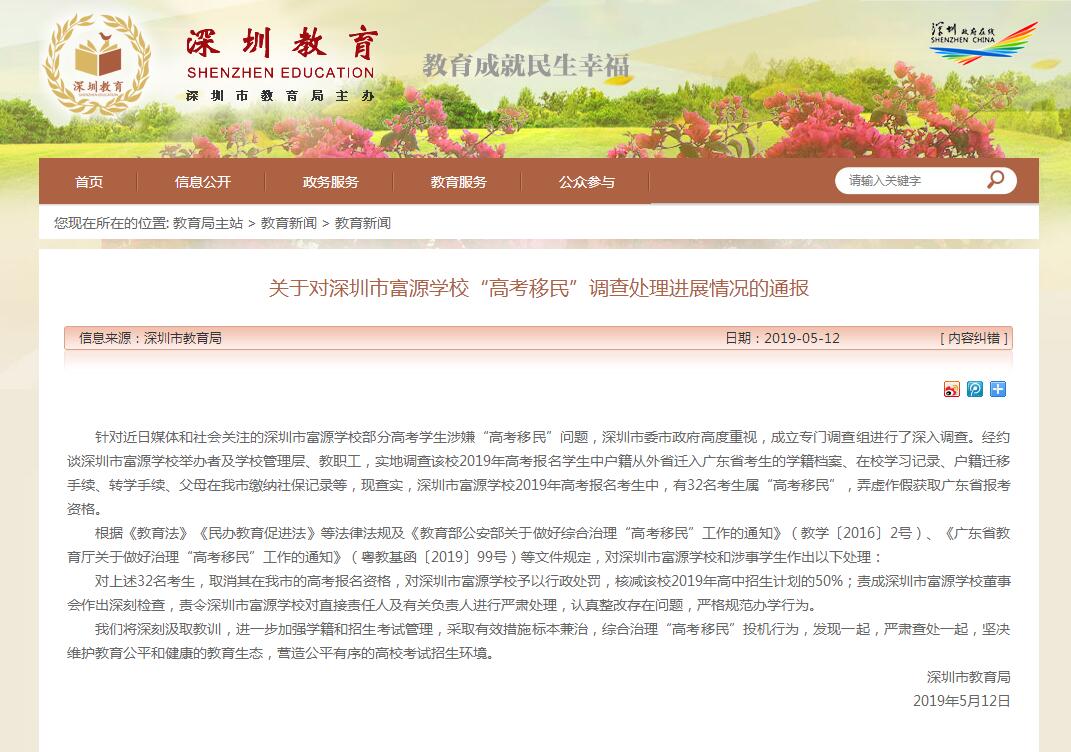Viewport: 1071px width, 752px height.
Task: Open the 教育服务 navigation menu
Action: click(460, 182)
